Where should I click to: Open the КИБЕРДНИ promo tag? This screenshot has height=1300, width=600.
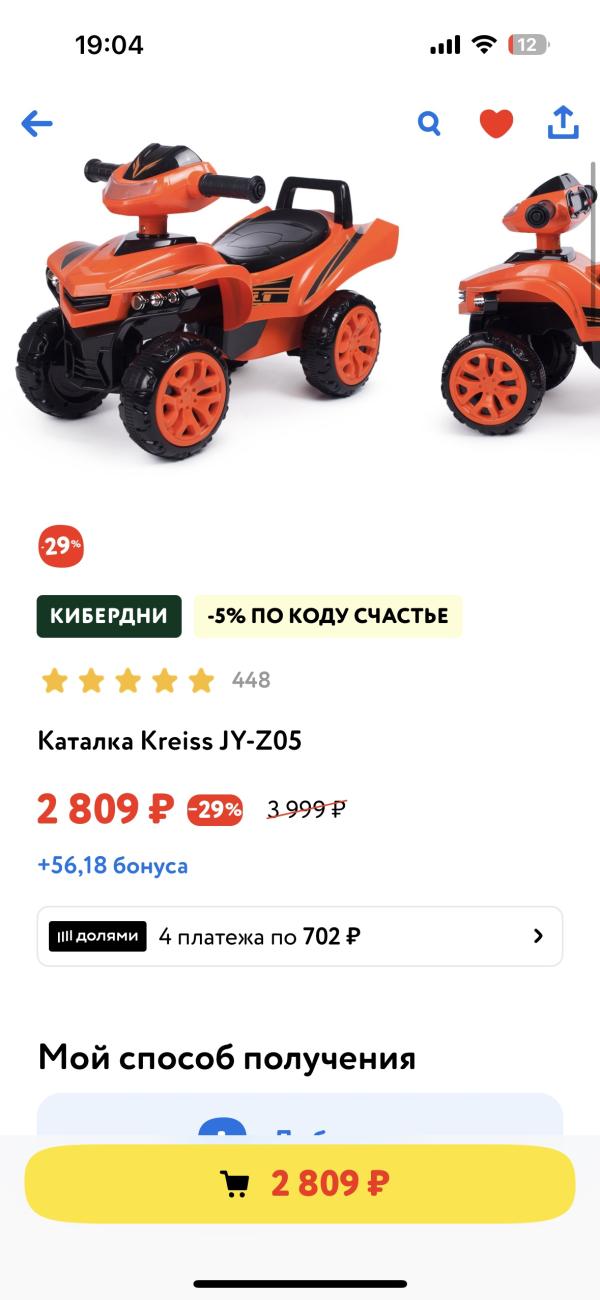(x=109, y=616)
